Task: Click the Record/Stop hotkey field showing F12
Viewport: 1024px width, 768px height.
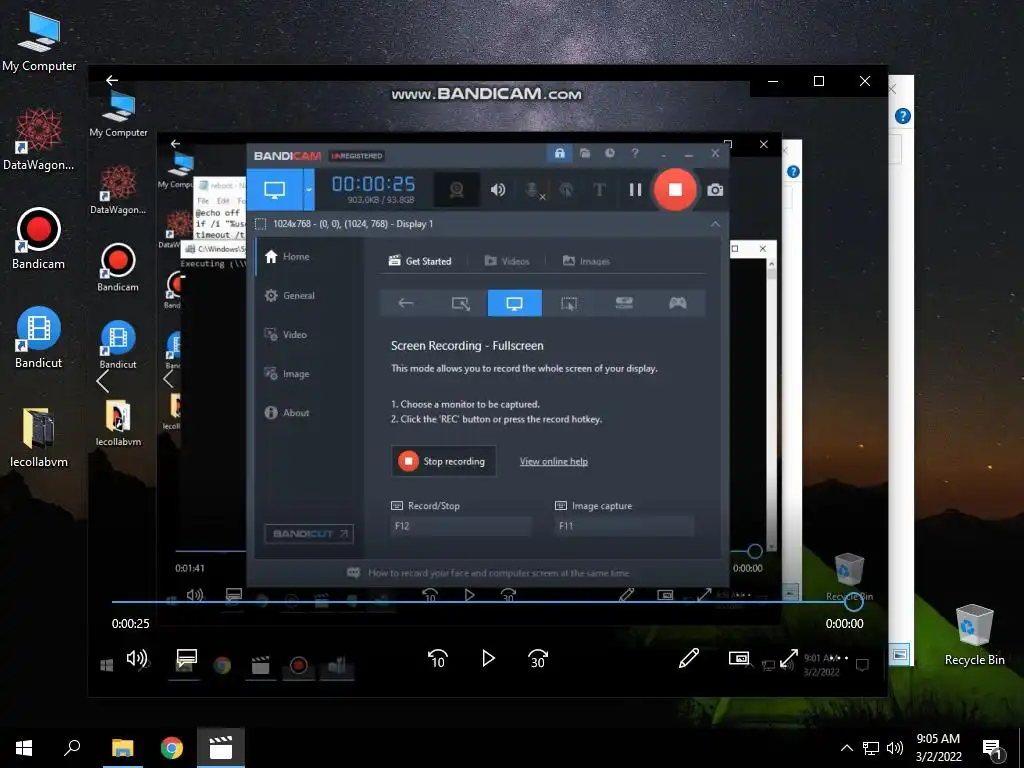Action: [461, 526]
